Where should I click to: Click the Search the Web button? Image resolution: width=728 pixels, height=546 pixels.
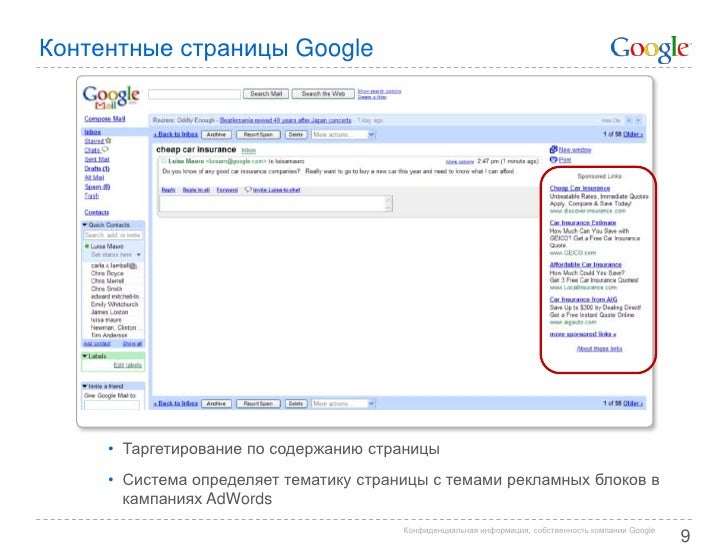click(323, 94)
